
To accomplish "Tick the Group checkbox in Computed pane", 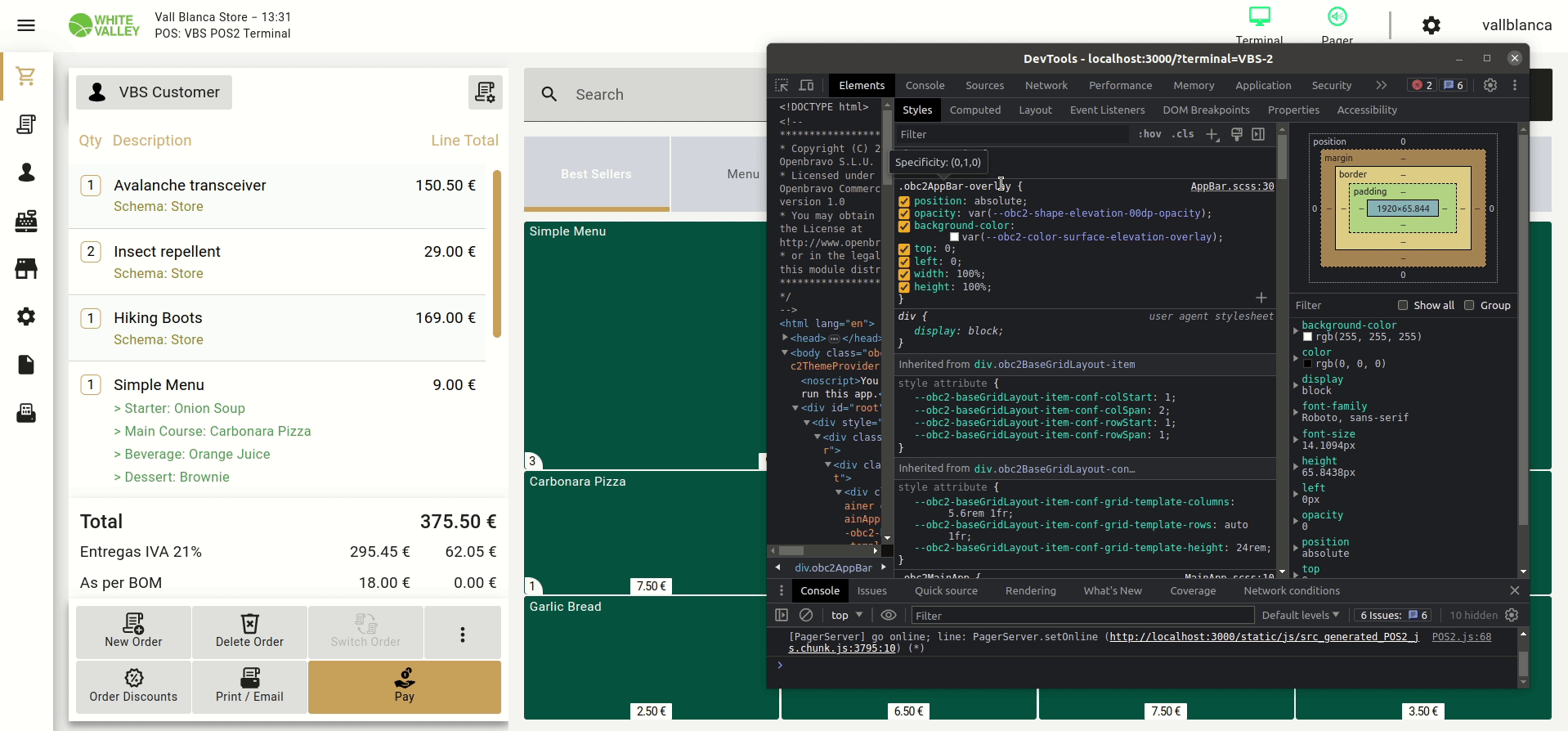I will (1469, 305).
